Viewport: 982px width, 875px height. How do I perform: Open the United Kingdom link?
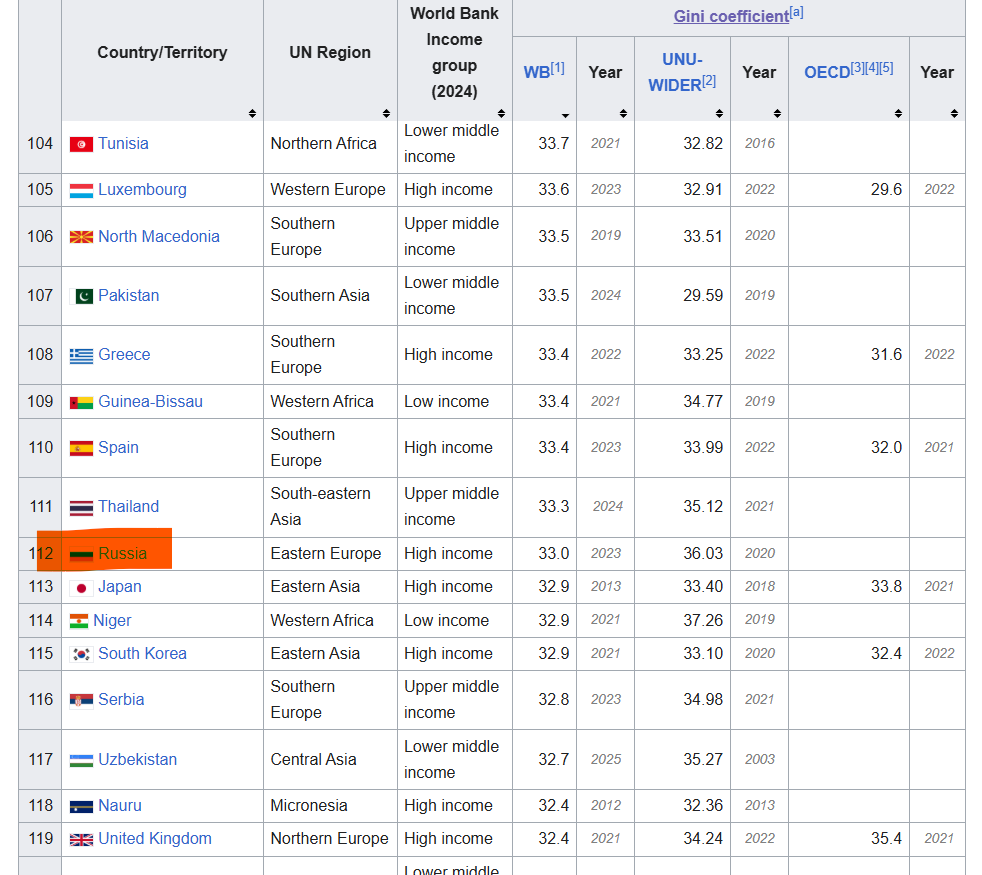tap(155, 839)
